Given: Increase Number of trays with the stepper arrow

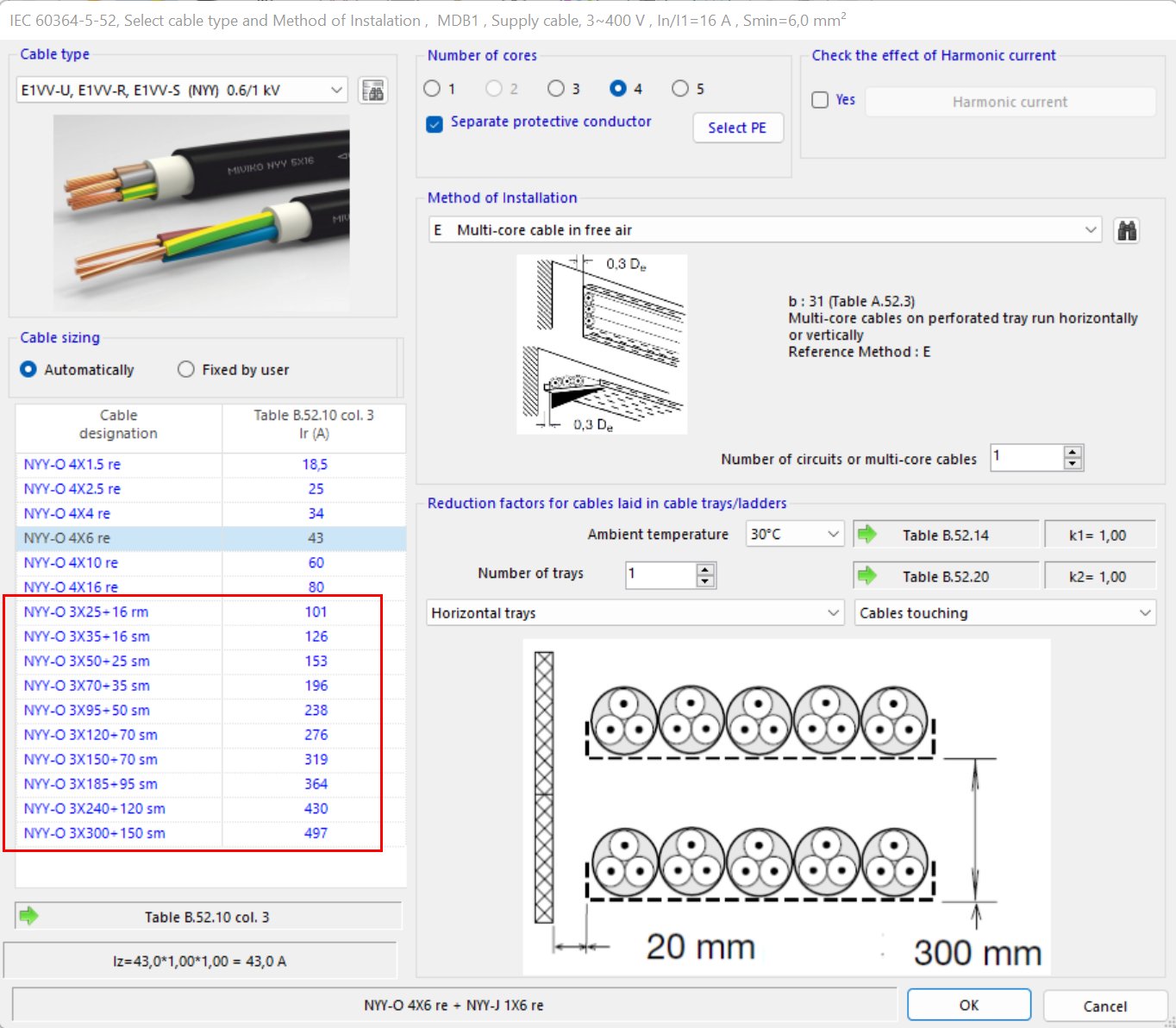Looking at the screenshot, I should (x=705, y=568).
